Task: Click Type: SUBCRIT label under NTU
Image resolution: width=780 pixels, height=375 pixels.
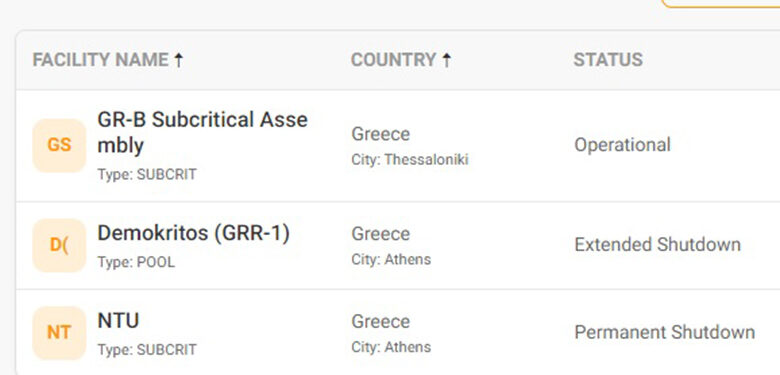Action: pyautogui.click(x=147, y=350)
